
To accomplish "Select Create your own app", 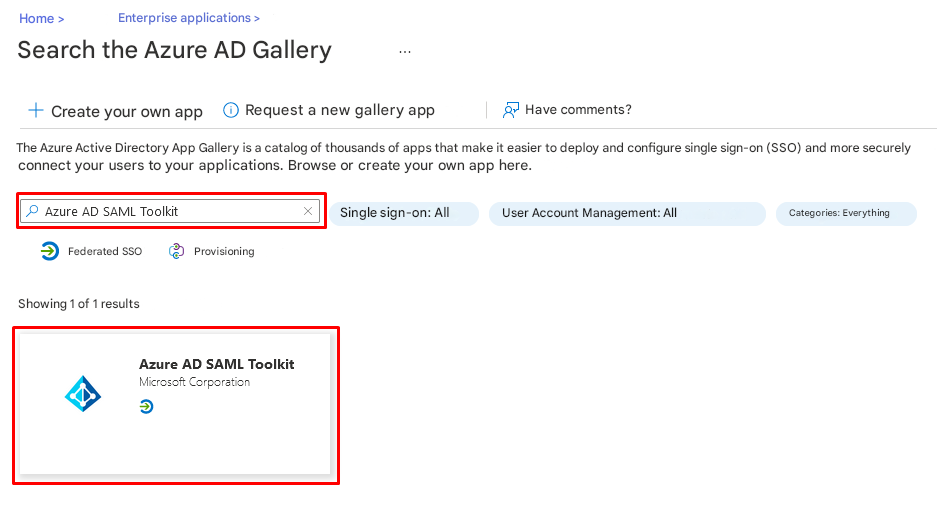I will coord(127,111).
